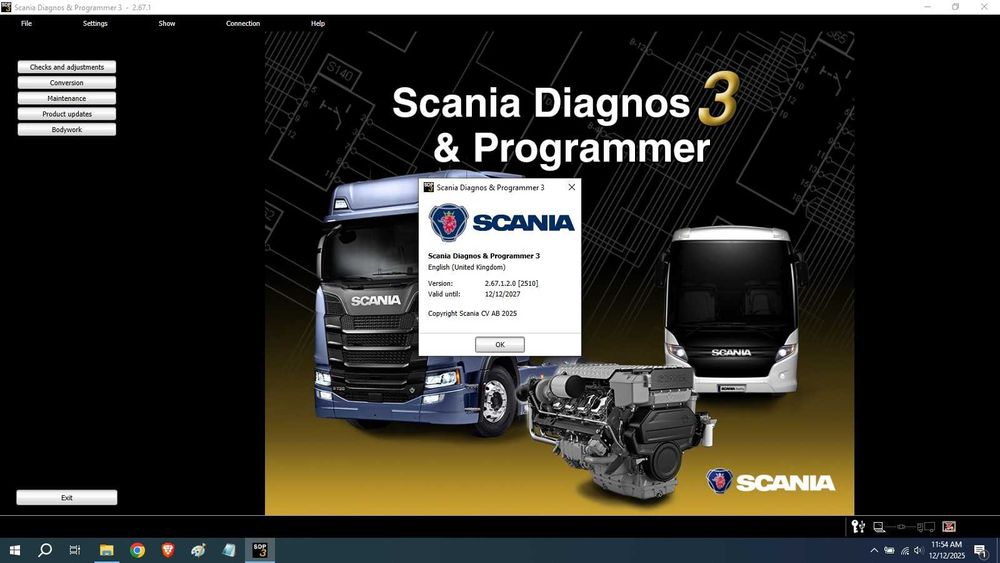The height and width of the screenshot is (563, 1000).
Task: Click version text 2.67.1.2.0 [2510]
Action: pos(511,283)
